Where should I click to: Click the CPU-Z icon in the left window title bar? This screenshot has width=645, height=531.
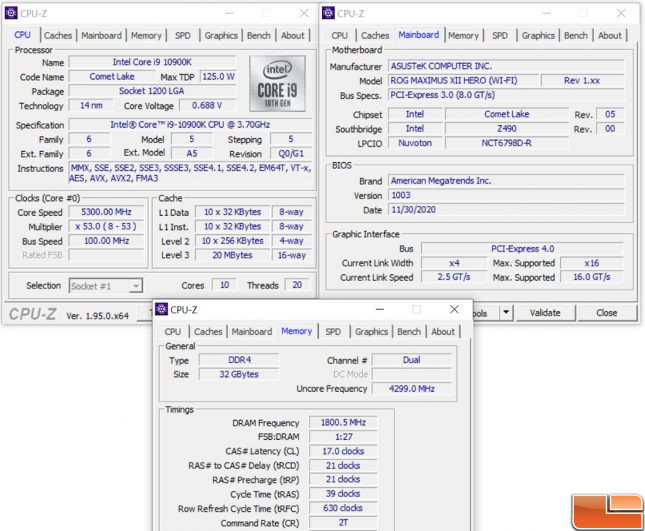tap(11, 13)
